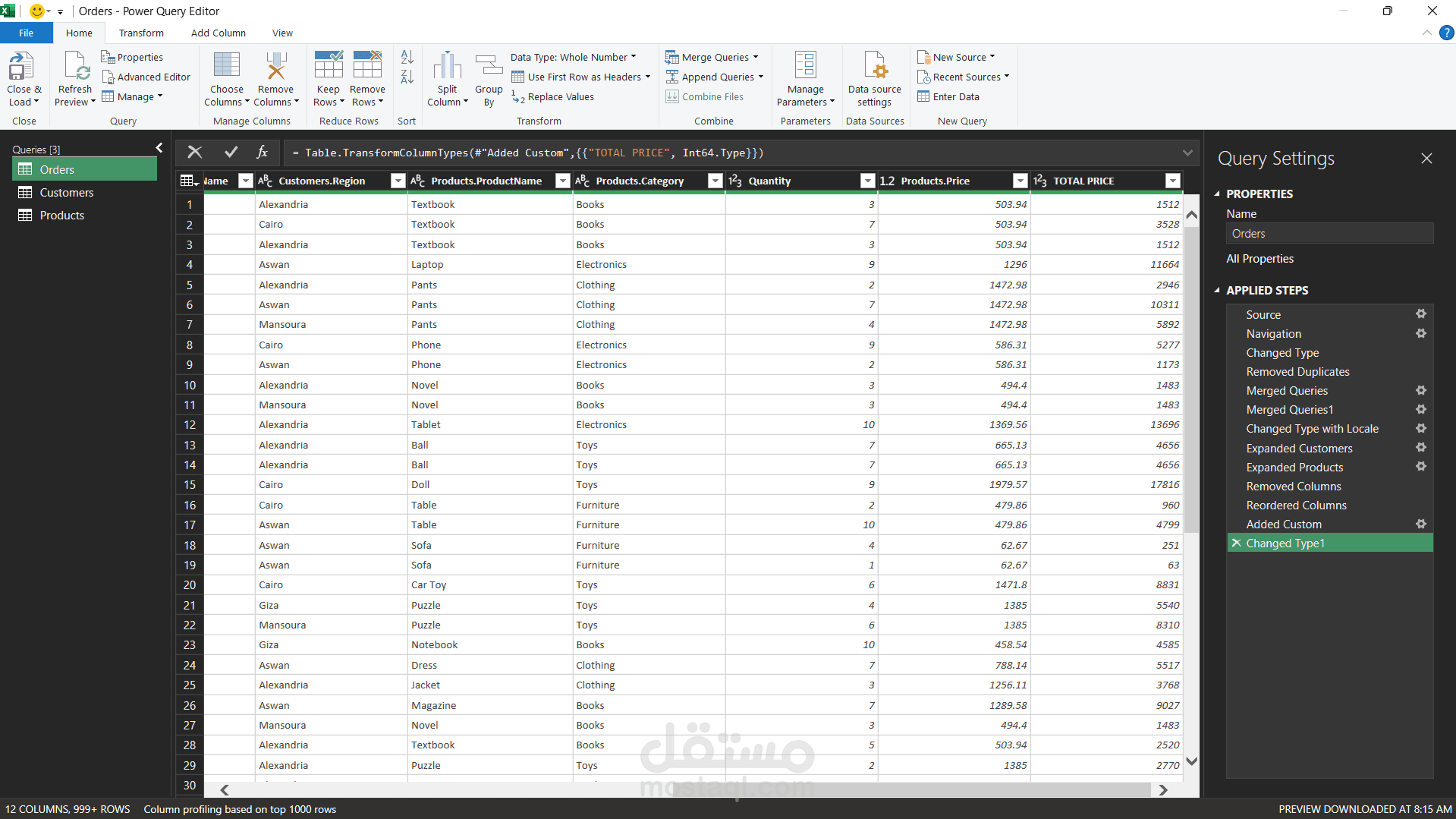
Task: Switch to the View tab
Action: click(282, 33)
